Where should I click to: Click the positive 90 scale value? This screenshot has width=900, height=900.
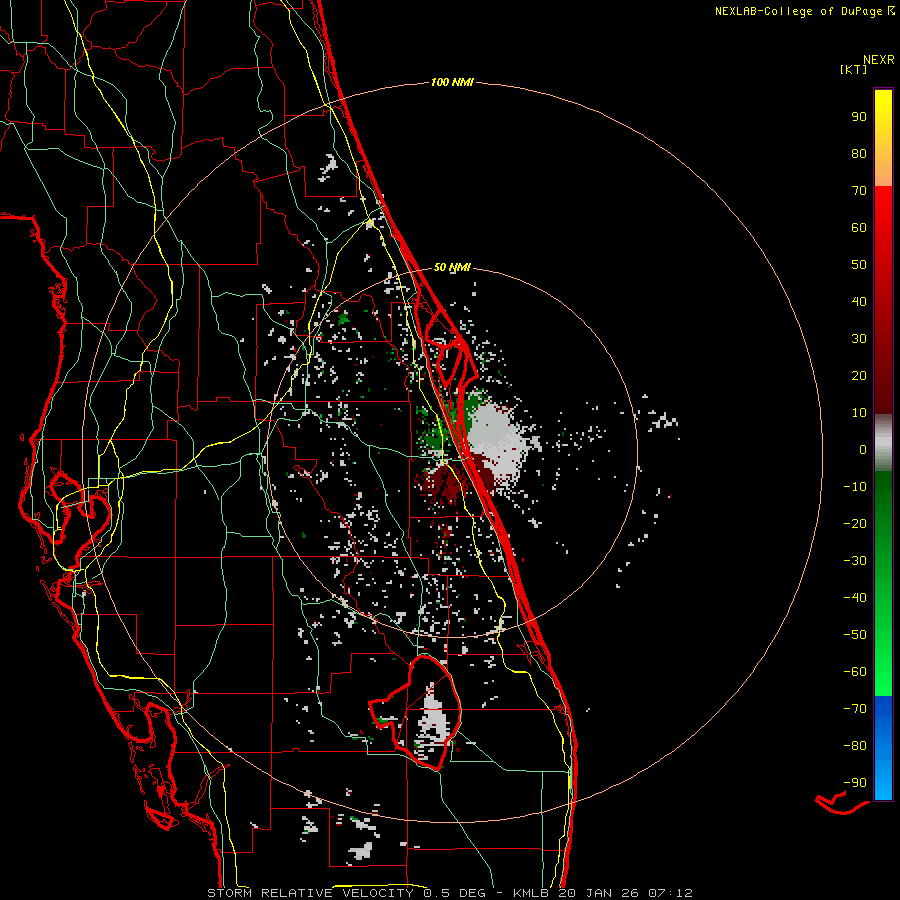pos(859,117)
